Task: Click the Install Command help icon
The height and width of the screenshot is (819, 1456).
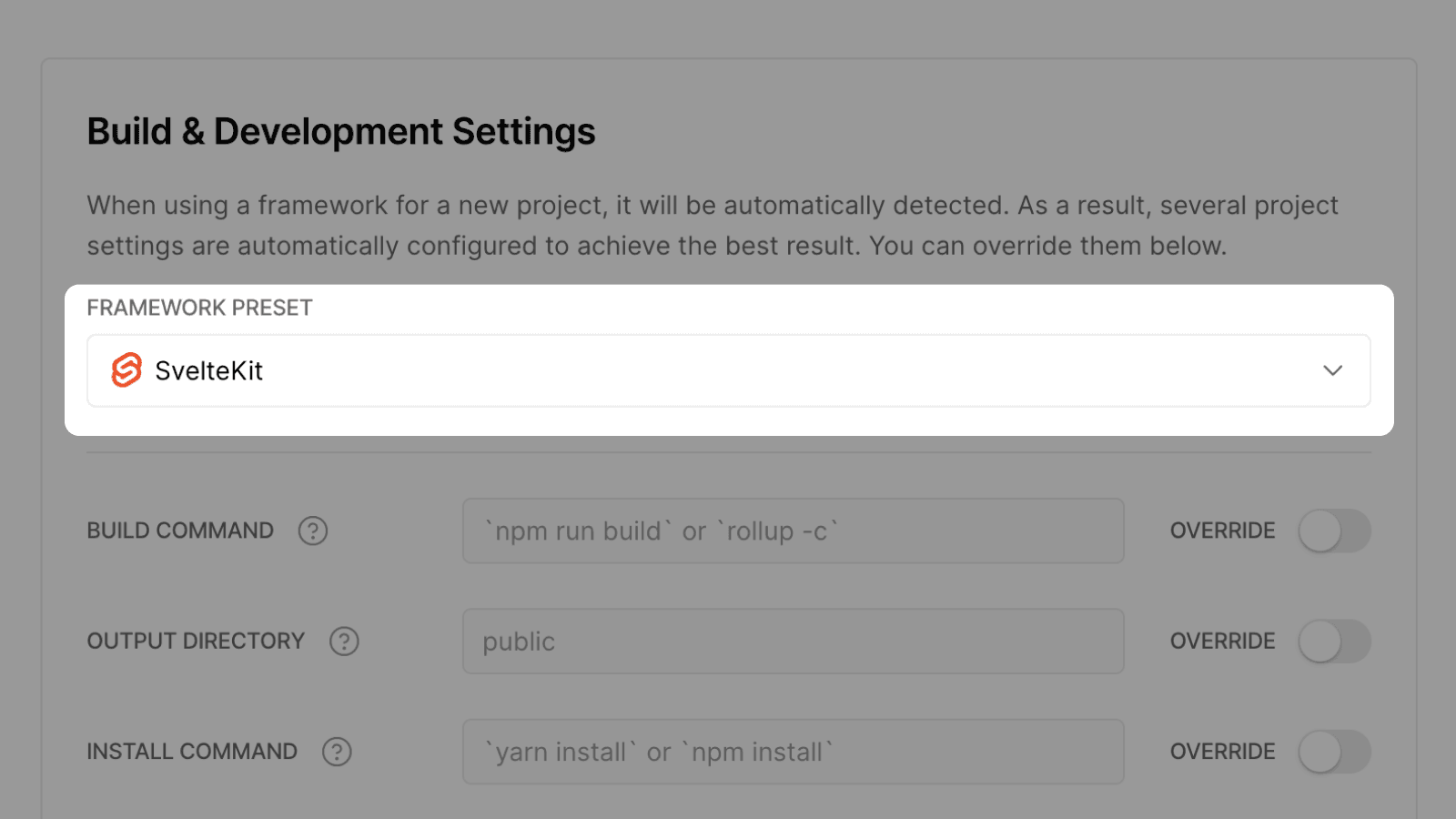Action: (336, 752)
